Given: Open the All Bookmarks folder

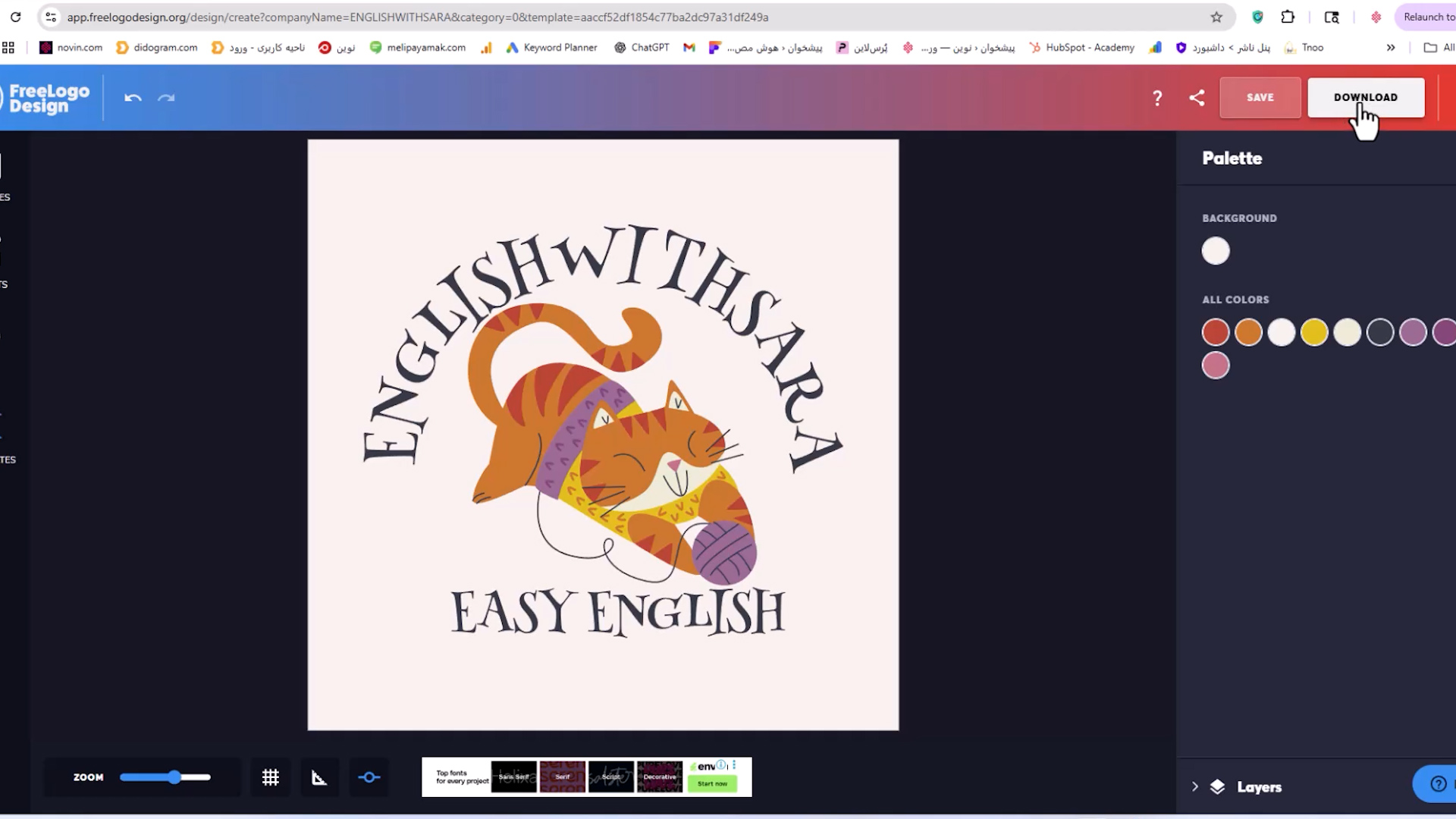Looking at the screenshot, I should tap(1439, 47).
